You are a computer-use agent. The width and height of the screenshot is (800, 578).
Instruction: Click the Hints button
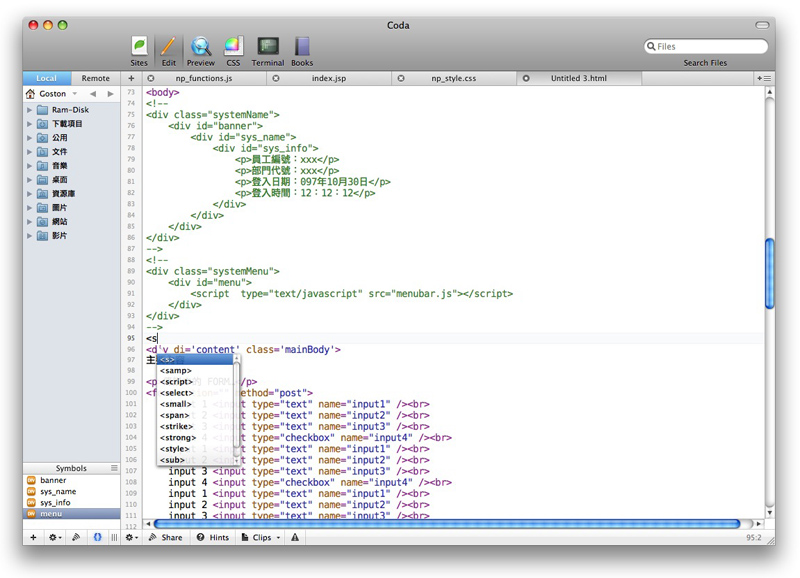[213, 537]
